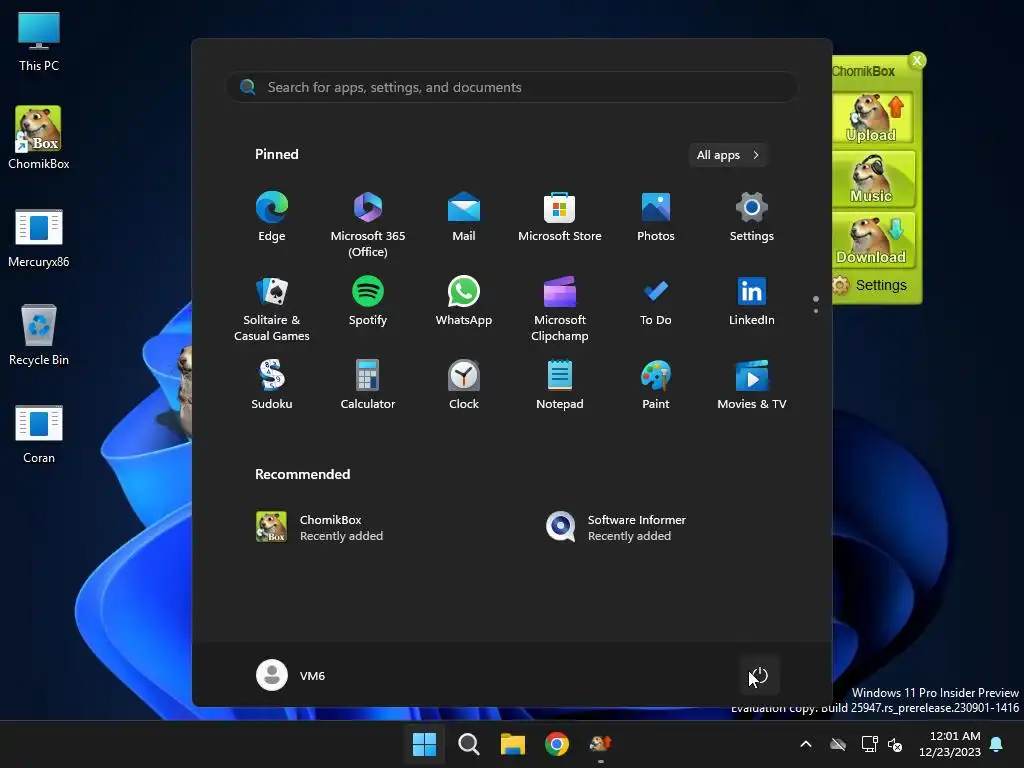Open Settings in the ChomikBox widget
The width and height of the screenshot is (1024, 768).
(871, 285)
